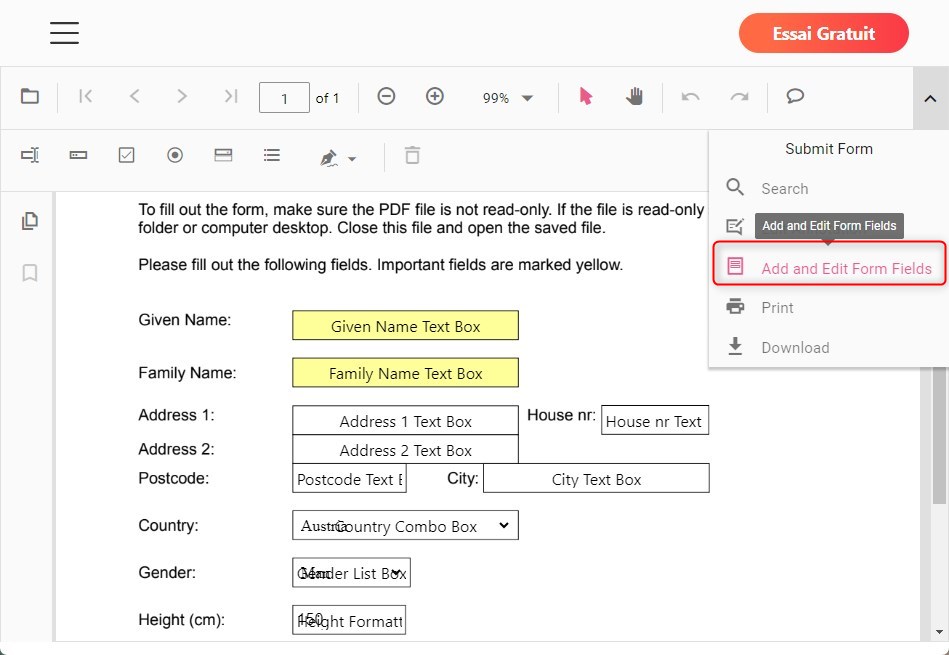Add a textbox form field
This screenshot has width=949, height=655.
30,155
